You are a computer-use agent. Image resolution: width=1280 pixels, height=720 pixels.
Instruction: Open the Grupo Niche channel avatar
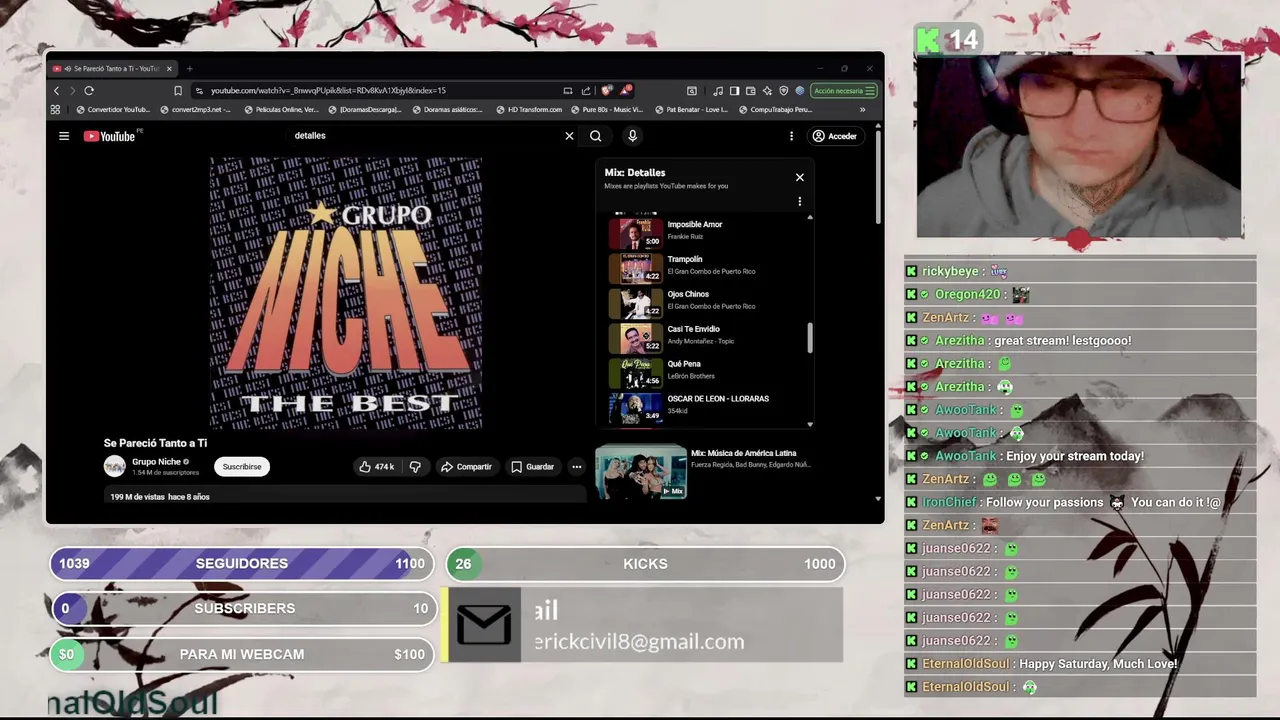[115, 466]
